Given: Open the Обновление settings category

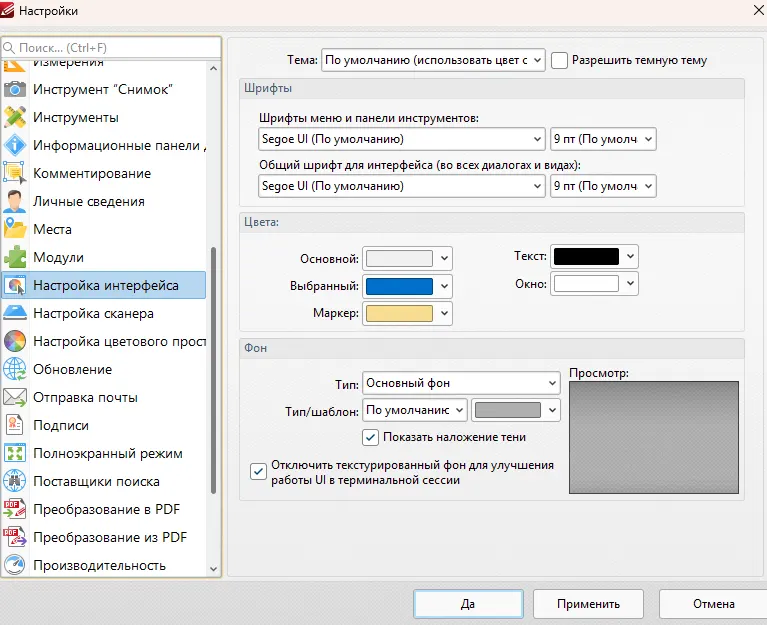Looking at the screenshot, I should [x=104, y=369].
